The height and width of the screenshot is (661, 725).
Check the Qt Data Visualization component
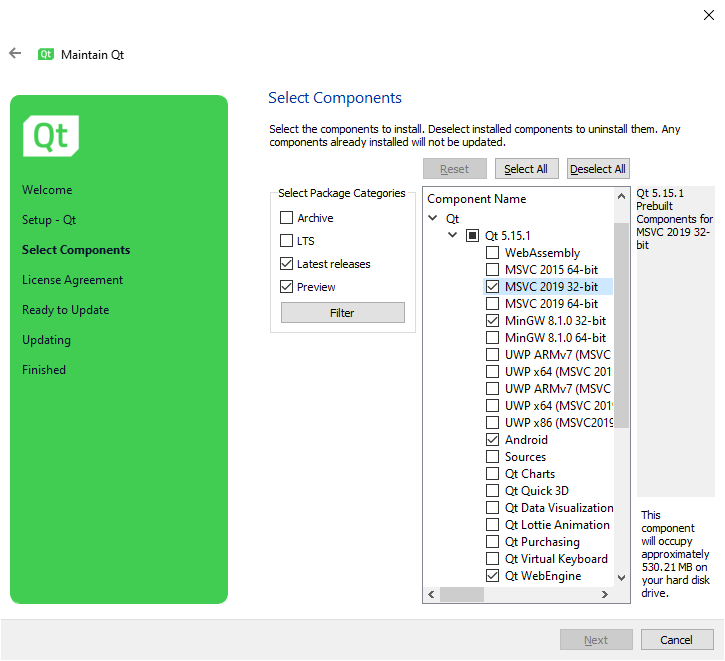click(492, 508)
